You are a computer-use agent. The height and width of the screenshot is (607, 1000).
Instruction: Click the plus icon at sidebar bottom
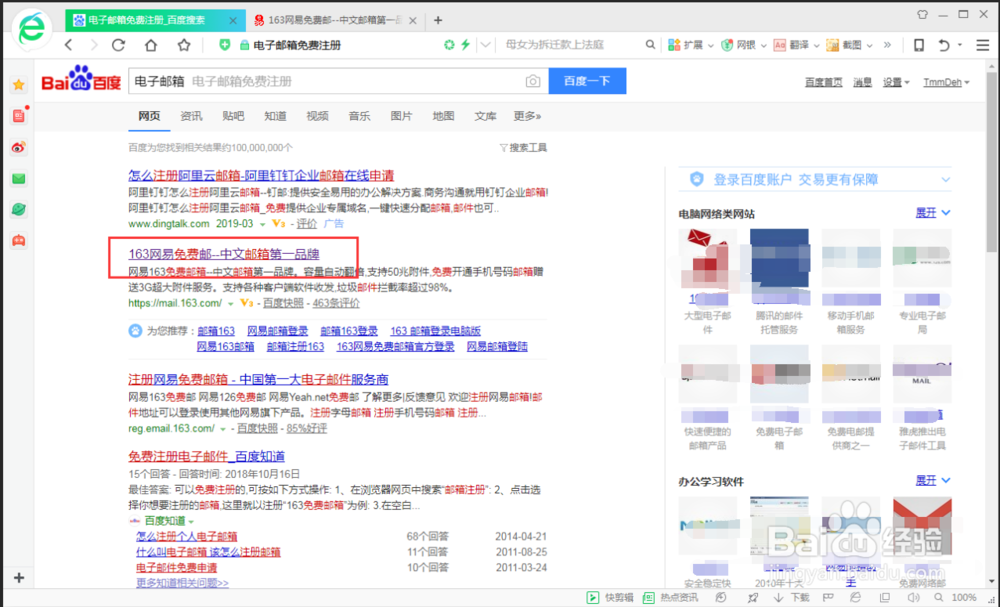pos(19,578)
